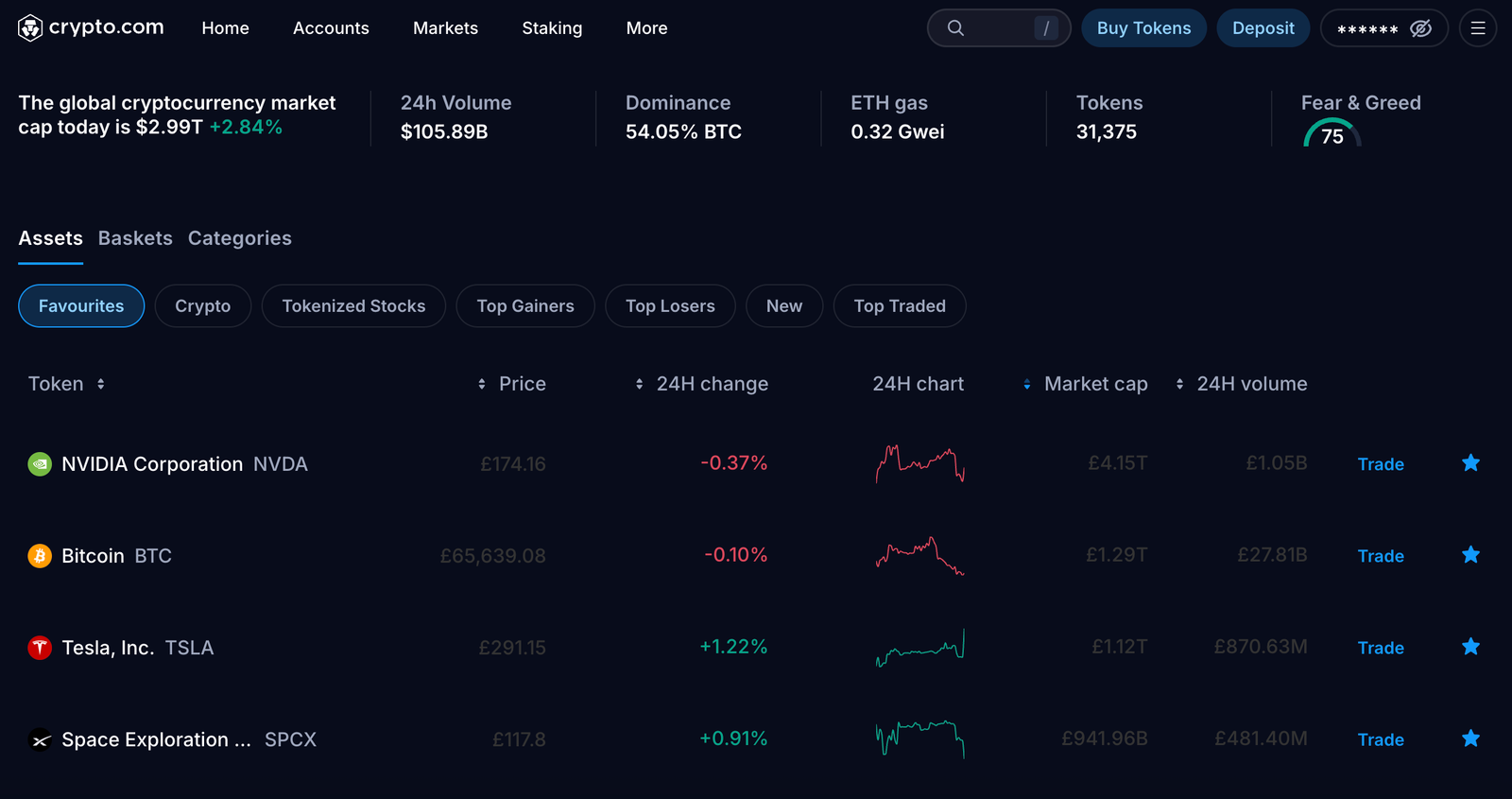Click the hidden balance asterisks

1367,29
